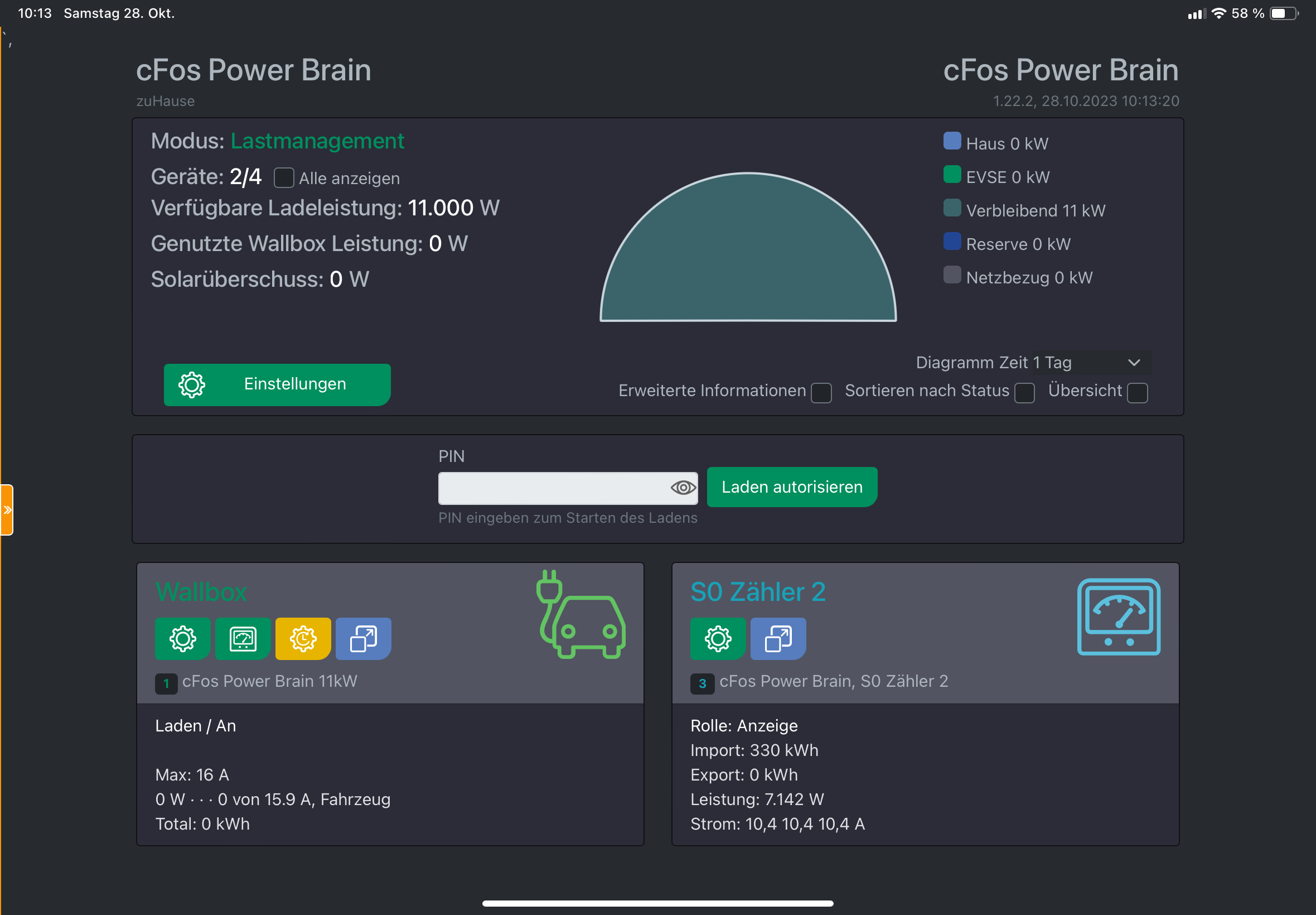The width and height of the screenshot is (1316, 915).
Task: Click the Verbleibend legend color swatch
Action: point(952,208)
